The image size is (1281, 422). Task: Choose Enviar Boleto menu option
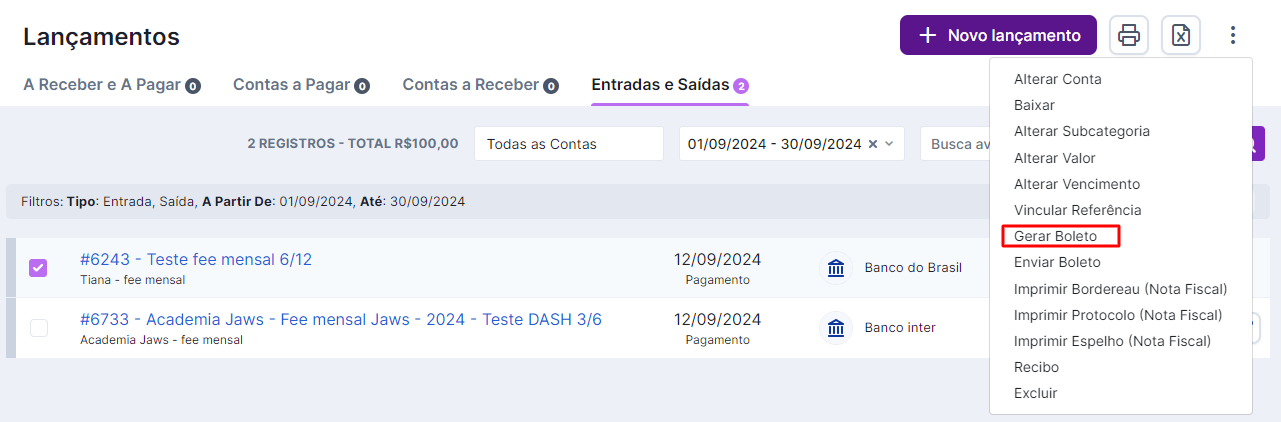(x=1057, y=262)
